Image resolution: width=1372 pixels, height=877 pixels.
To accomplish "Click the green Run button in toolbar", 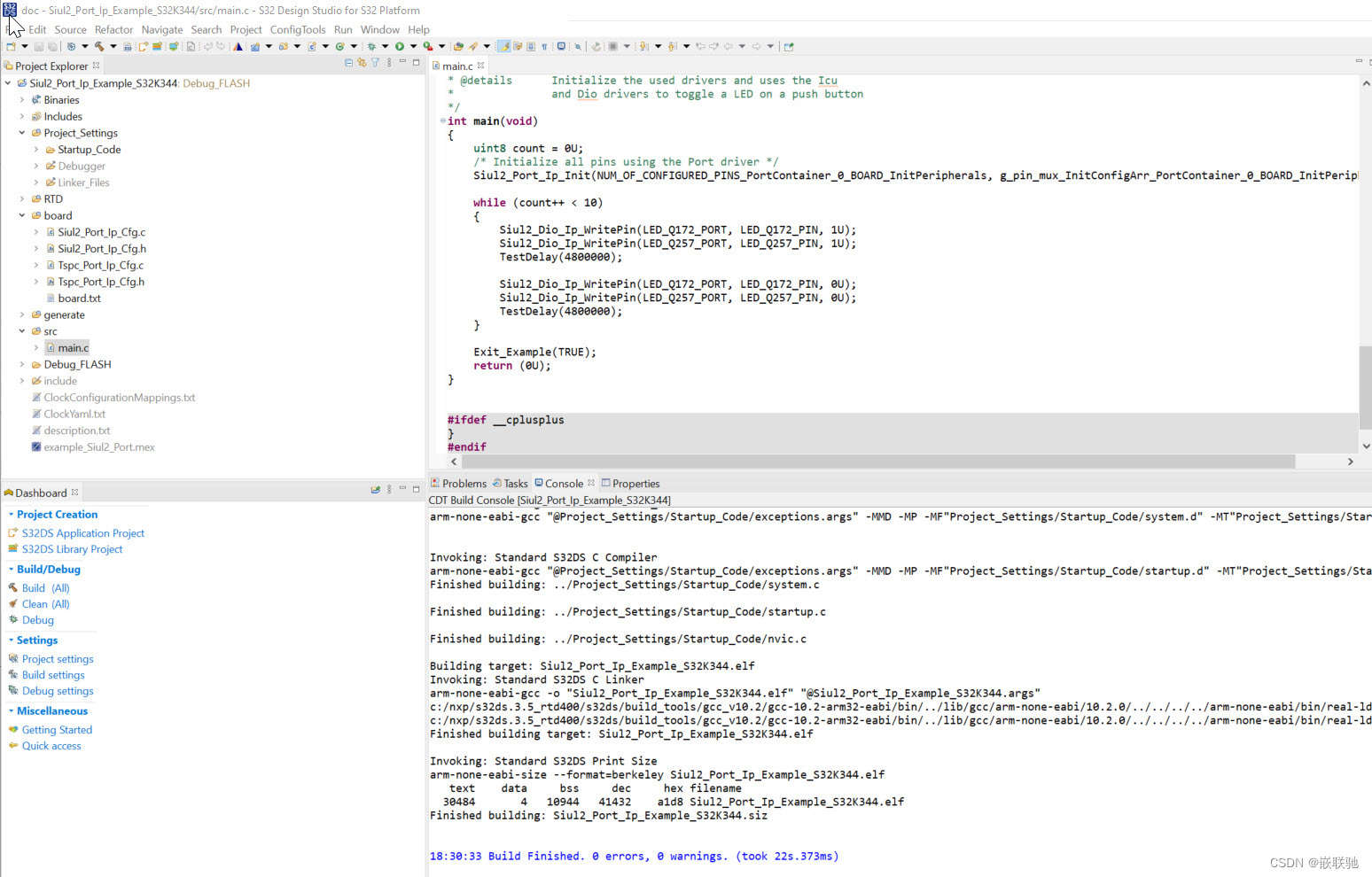I will click(x=400, y=46).
